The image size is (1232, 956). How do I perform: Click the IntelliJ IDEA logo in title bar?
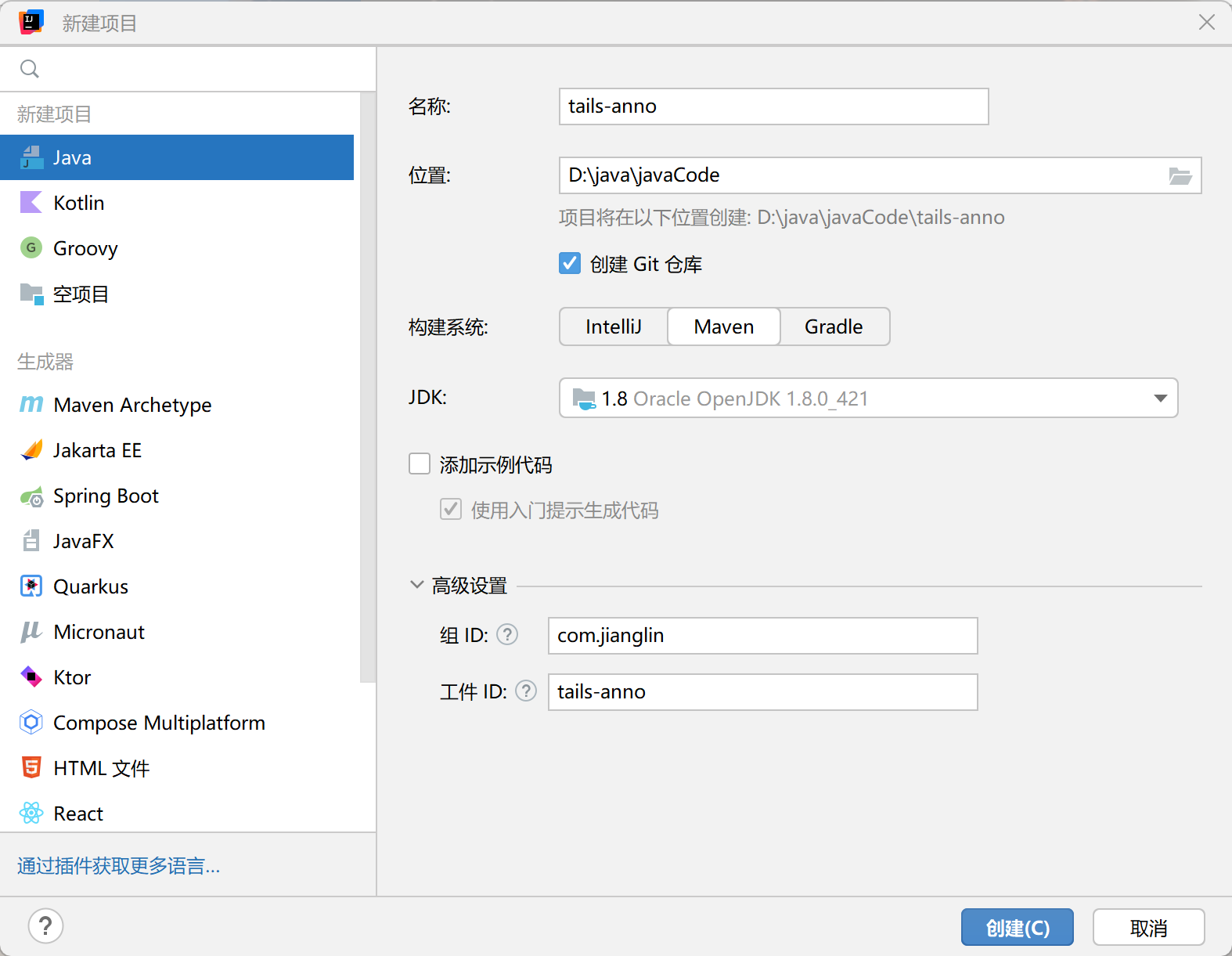pos(31,23)
